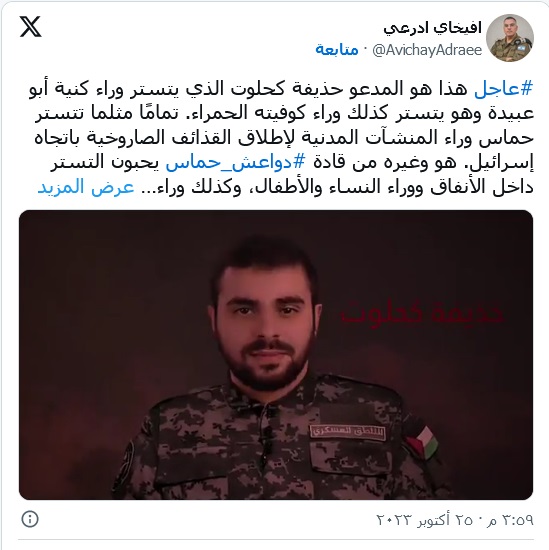Follow the account via متابعة
The image size is (549, 550).
(337, 49)
